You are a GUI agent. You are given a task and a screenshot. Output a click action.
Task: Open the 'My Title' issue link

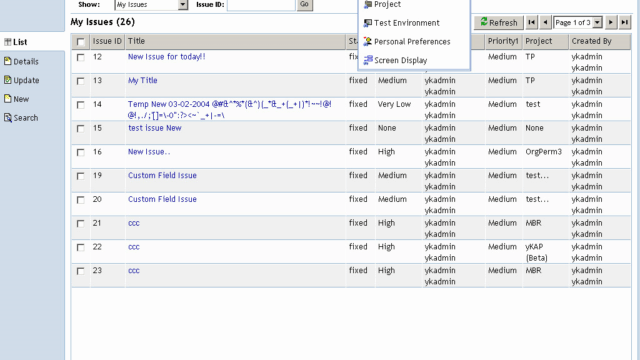[142, 80]
